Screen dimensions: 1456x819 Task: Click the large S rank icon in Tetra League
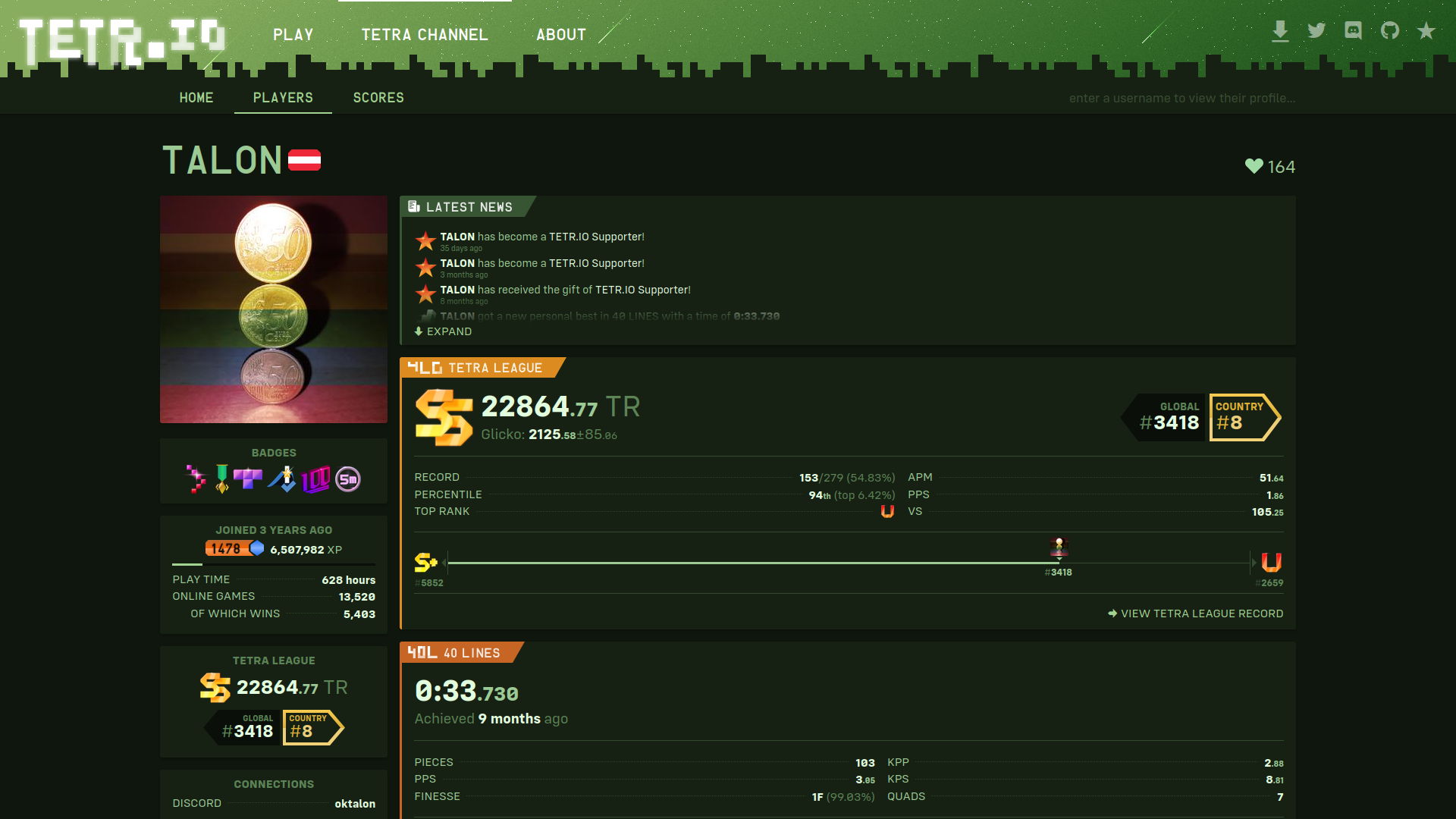(444, 417)
